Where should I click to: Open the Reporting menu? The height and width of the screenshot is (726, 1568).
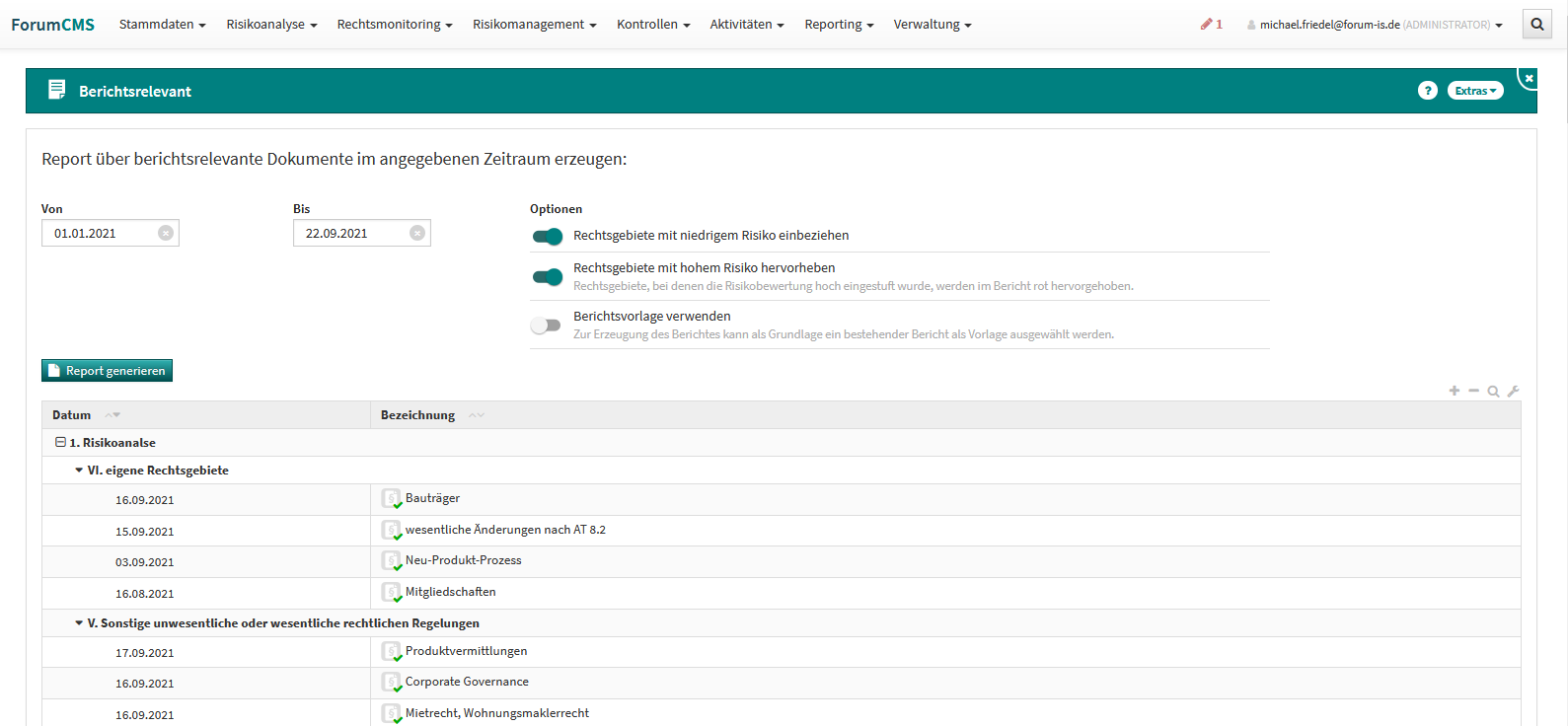(838, 25)
